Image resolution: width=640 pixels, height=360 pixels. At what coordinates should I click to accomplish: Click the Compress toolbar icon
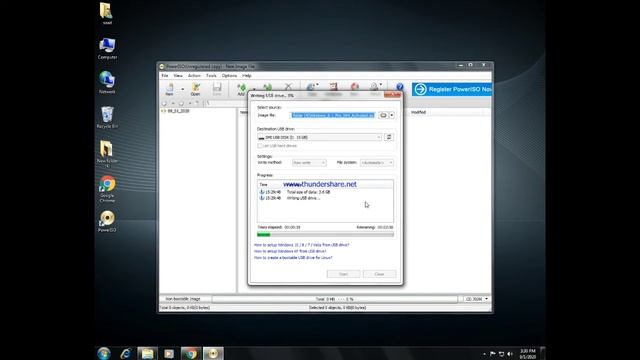tap(333, 87)
